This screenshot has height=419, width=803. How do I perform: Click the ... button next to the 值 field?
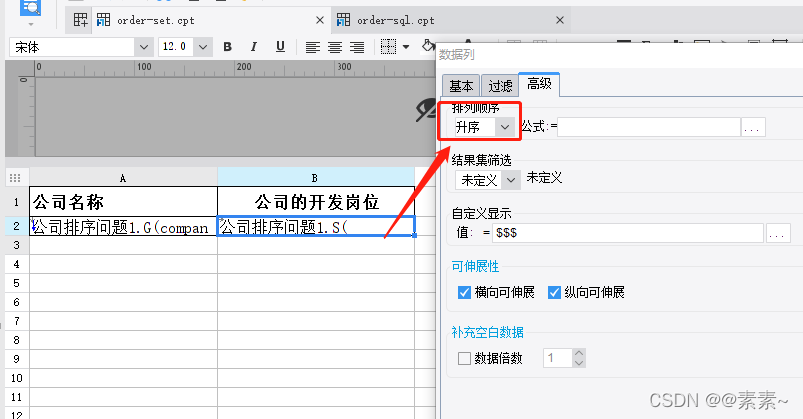click(777, 233)
